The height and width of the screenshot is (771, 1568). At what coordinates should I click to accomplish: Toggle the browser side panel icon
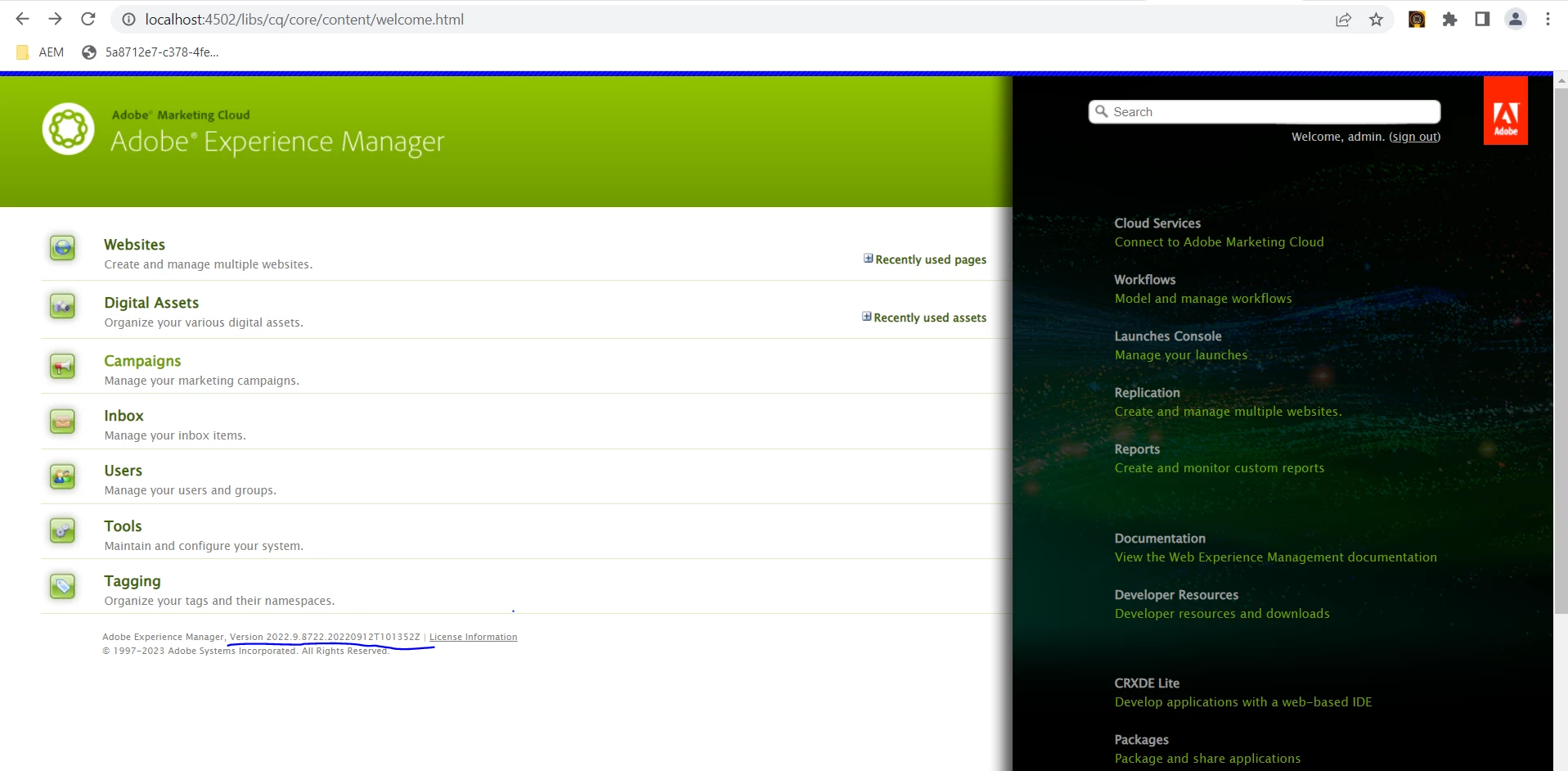pos(1482,19)
